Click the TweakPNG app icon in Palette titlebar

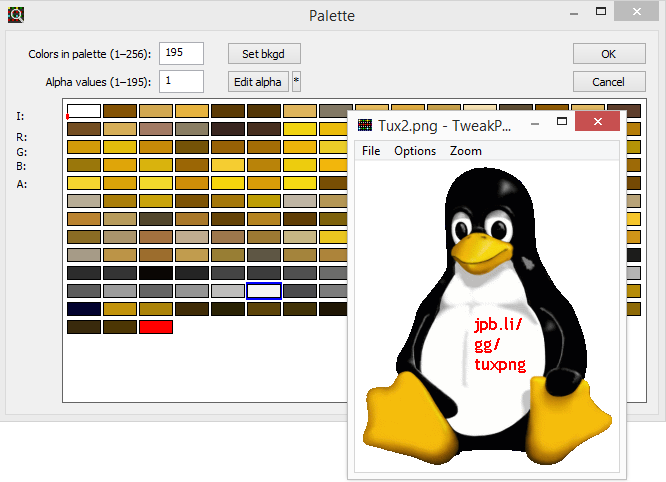(16, 15)
